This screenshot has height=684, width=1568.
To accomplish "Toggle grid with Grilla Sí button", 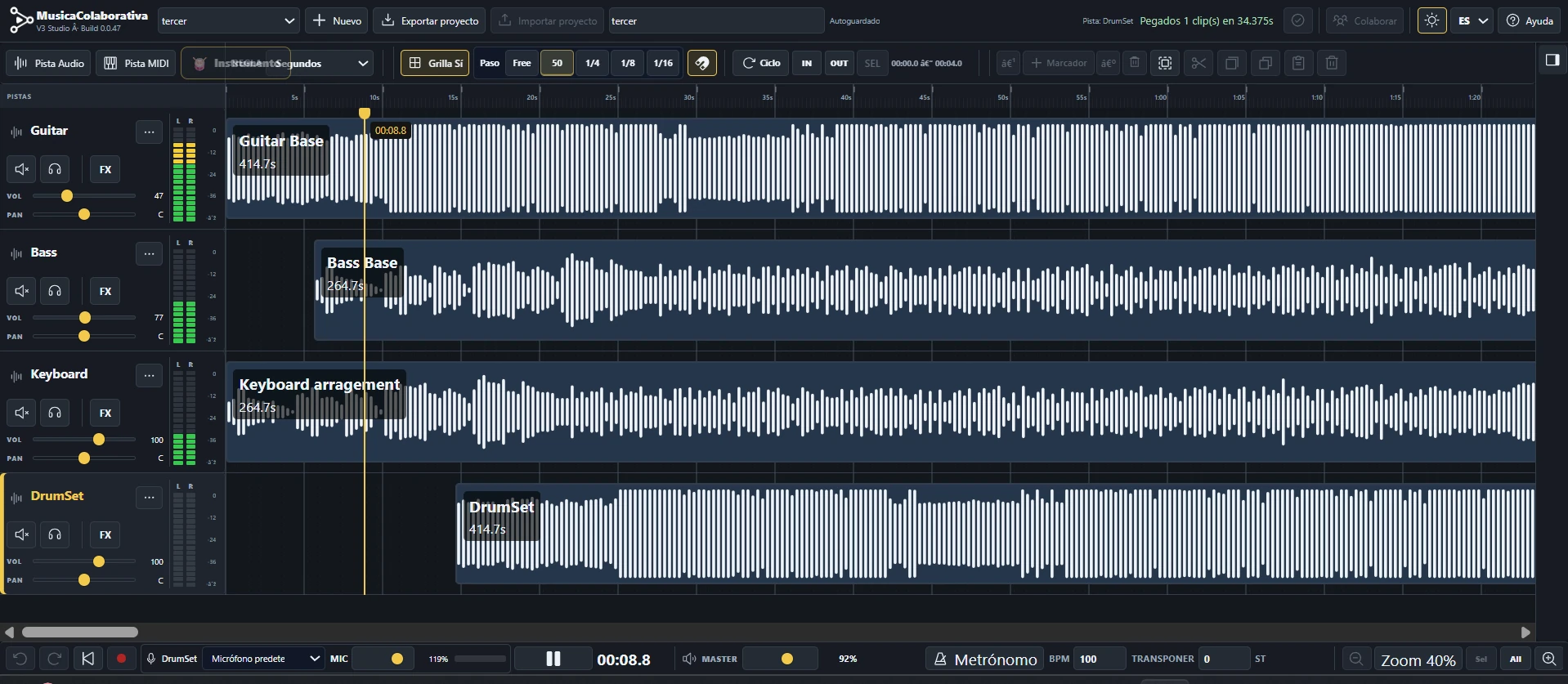I will (435, 63).
